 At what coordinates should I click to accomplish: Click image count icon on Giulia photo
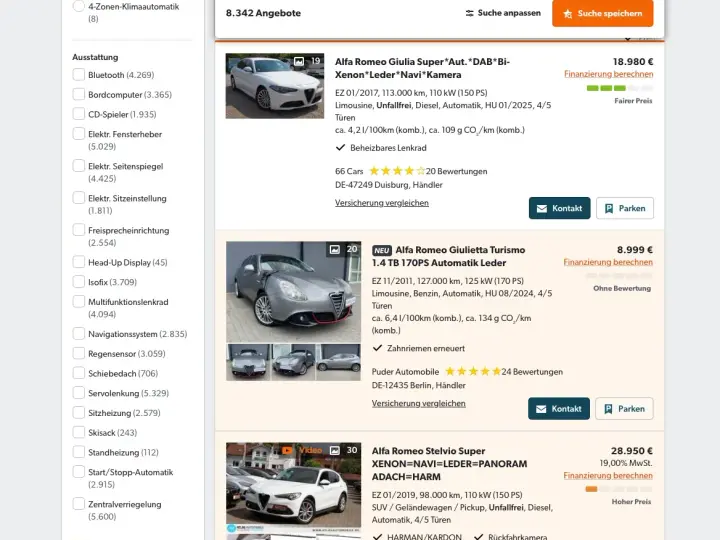point(299,61)
